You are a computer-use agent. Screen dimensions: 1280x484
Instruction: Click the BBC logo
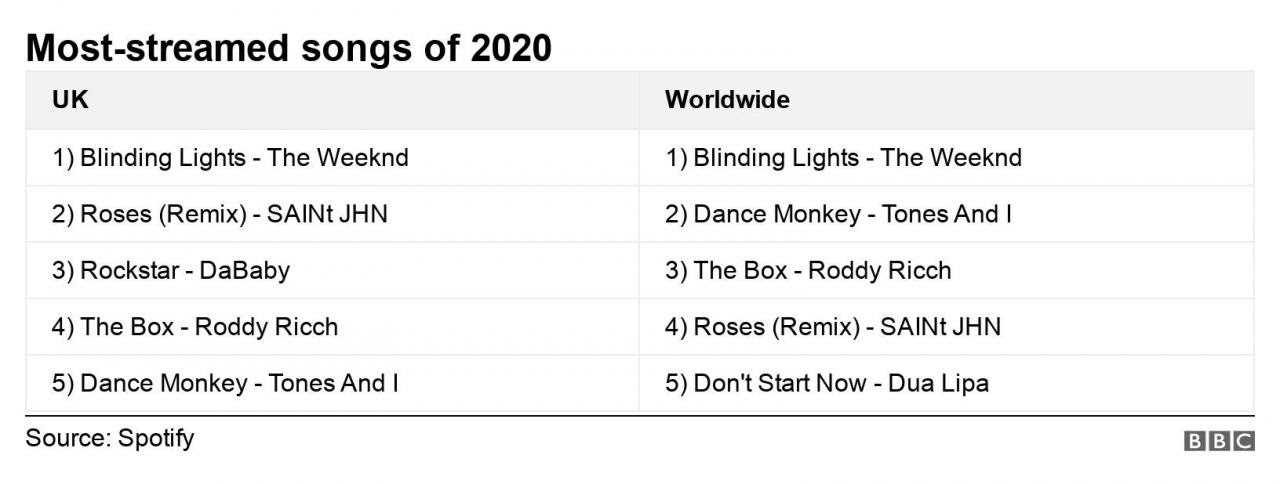tap(1219, 442)
